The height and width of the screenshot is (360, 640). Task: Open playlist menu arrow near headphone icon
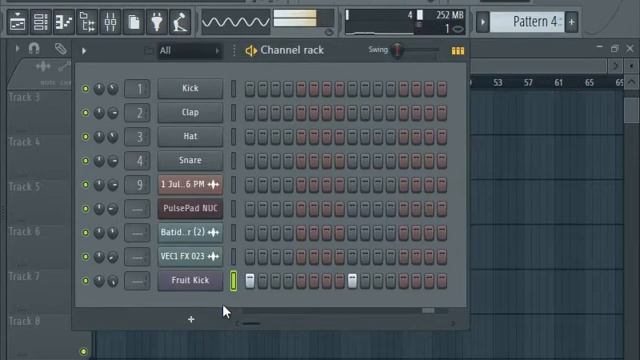pyautogui.click(x=17, y=49)
